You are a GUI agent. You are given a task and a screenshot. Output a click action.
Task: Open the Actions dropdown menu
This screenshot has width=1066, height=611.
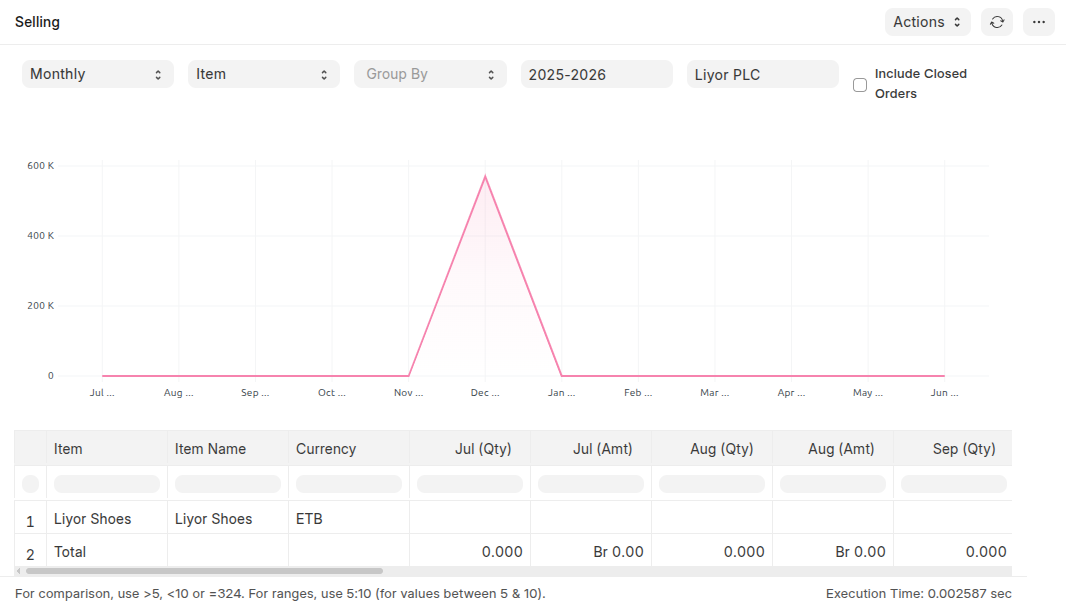927,22
